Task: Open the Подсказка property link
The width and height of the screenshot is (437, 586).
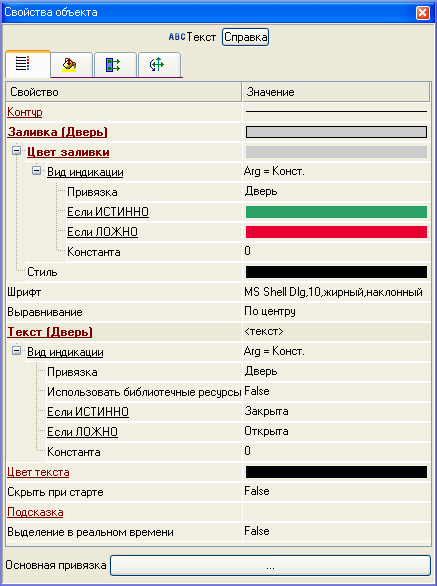Action: 35,512
